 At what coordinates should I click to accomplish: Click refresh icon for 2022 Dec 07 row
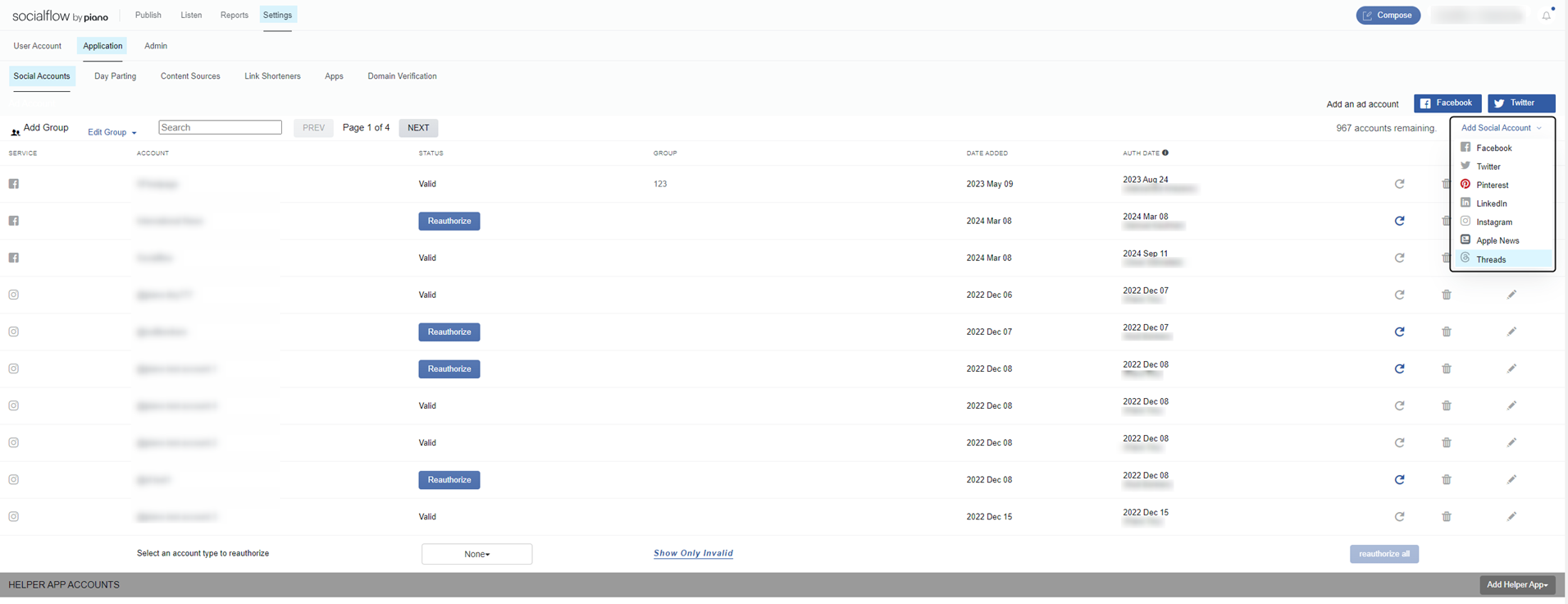point(1399,332)
